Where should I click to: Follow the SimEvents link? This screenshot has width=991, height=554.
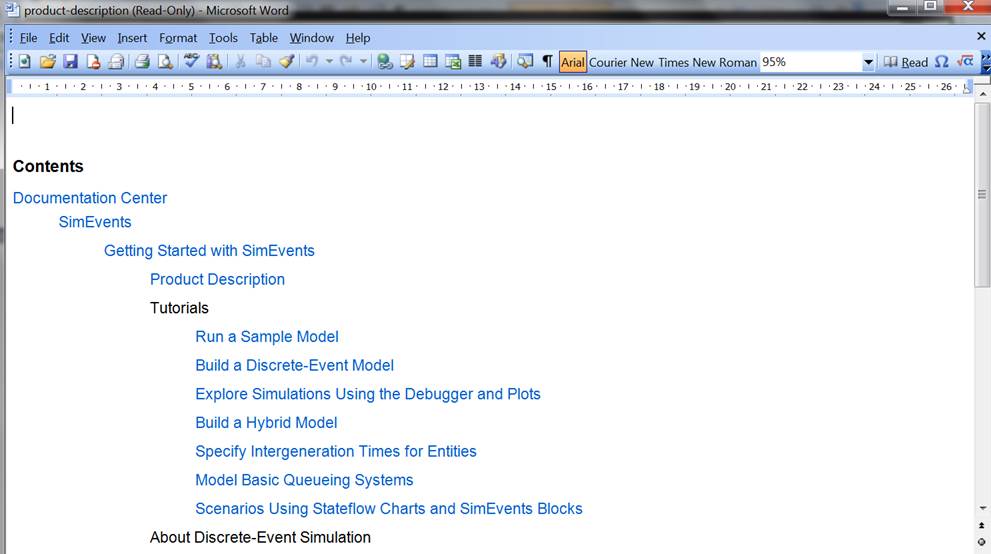coord(95,222)
